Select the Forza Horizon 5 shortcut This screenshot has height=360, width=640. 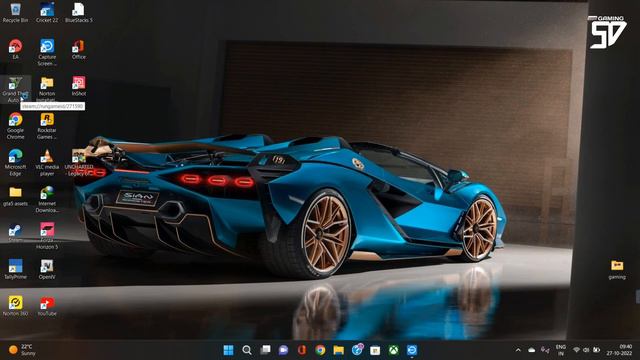tap(47, 236)
